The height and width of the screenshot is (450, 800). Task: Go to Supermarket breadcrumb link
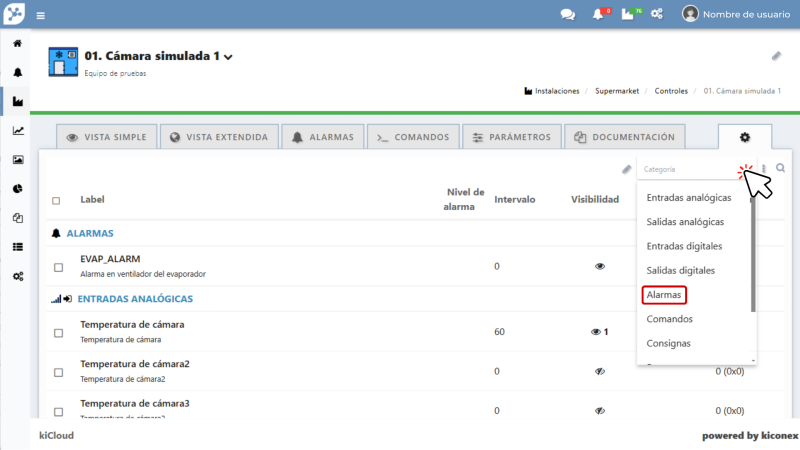pos(618,91)
